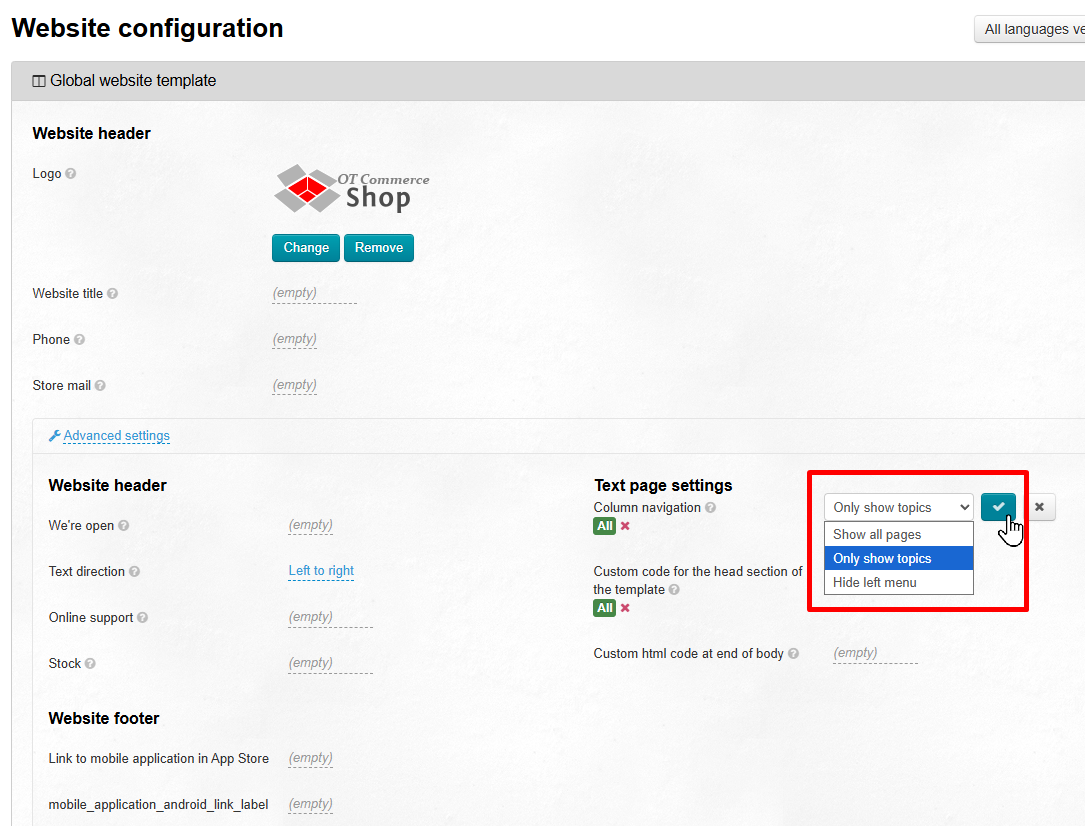Image resolution: width=1085 pixels, height=826 pixels.
Task: Click the help icon next to Text direction
Action: 134,572
